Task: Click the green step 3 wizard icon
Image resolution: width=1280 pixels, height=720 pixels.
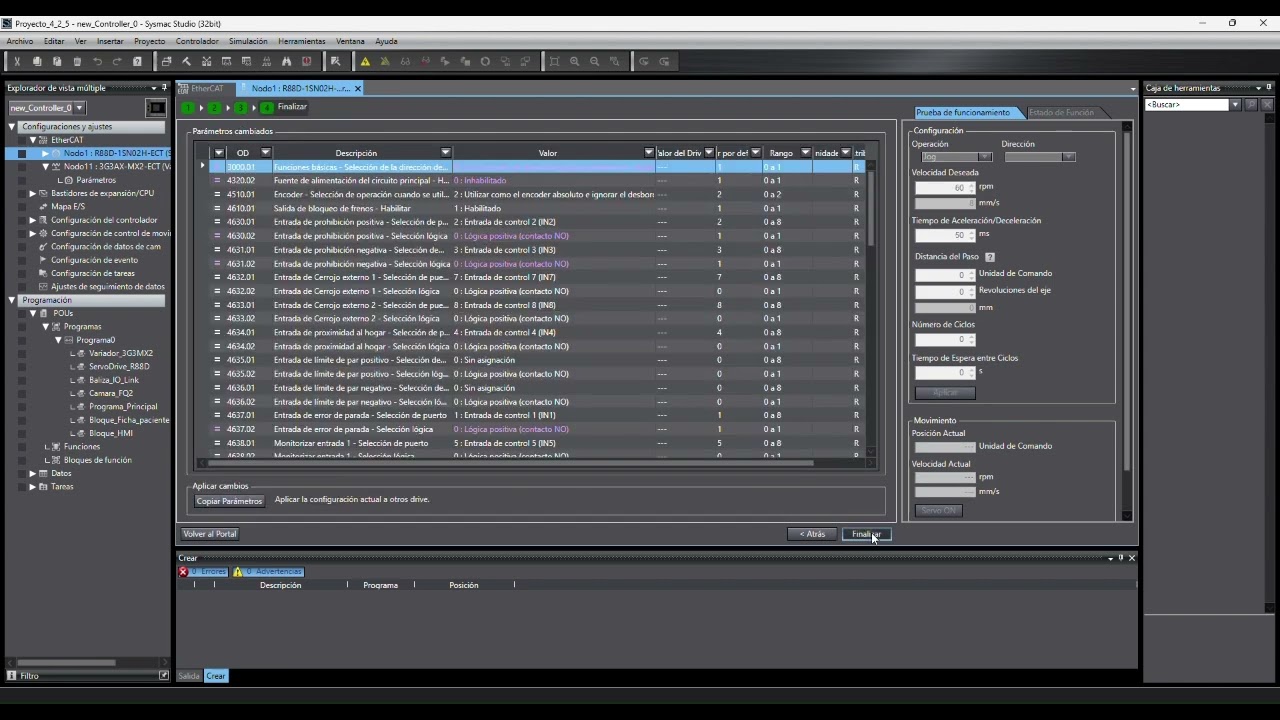Action: click(x=241, y=107)
